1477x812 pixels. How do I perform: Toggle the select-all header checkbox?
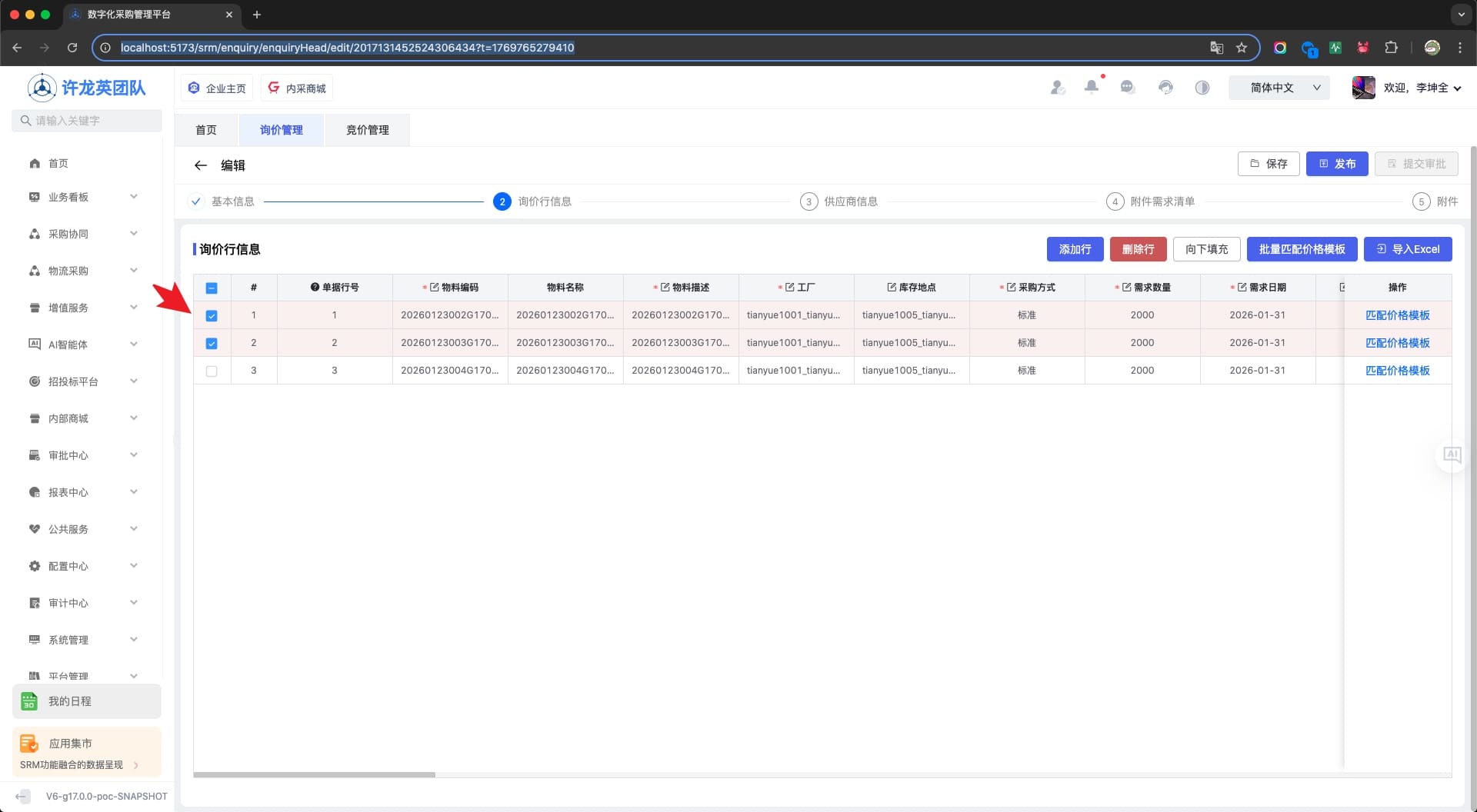coord(212,288)
